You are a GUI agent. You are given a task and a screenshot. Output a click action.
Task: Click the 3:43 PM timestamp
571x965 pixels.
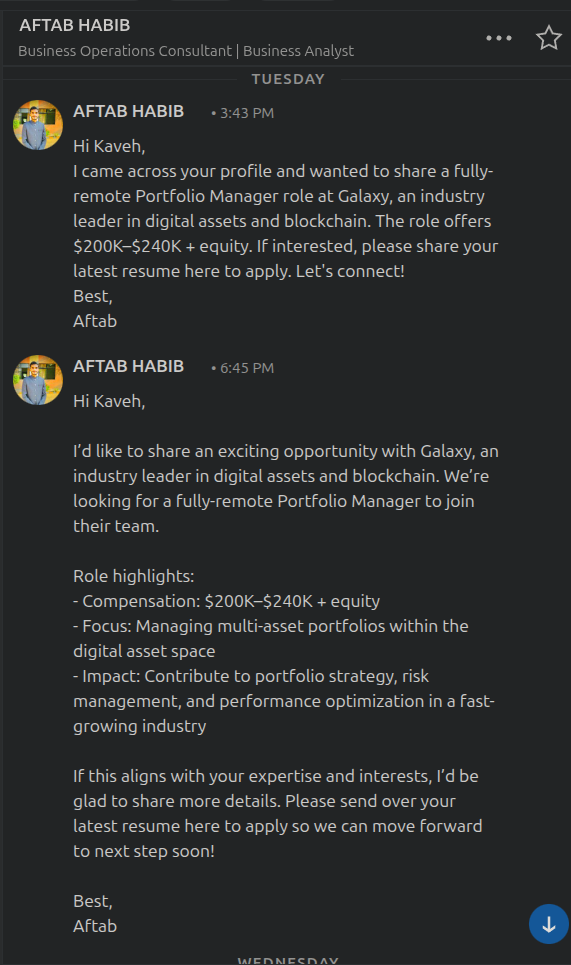click(243, 113)
